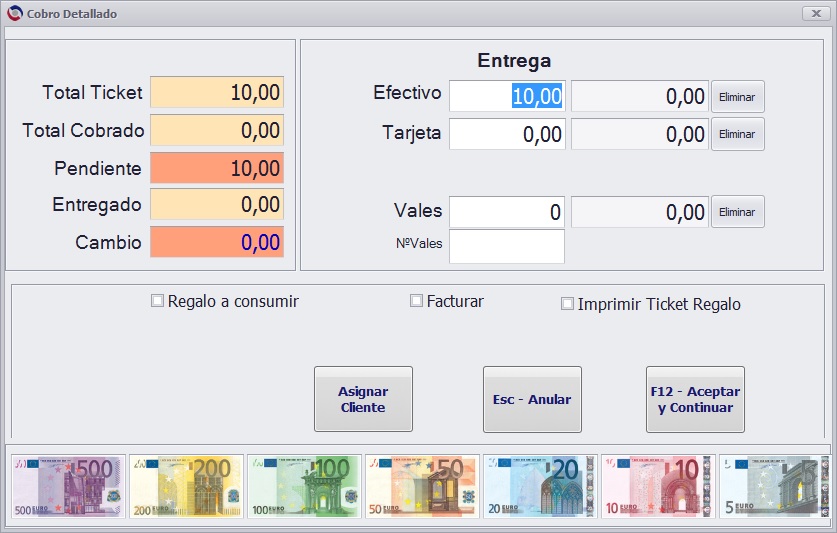Check Imprimir Ticket Regalo option

[567, 304]
